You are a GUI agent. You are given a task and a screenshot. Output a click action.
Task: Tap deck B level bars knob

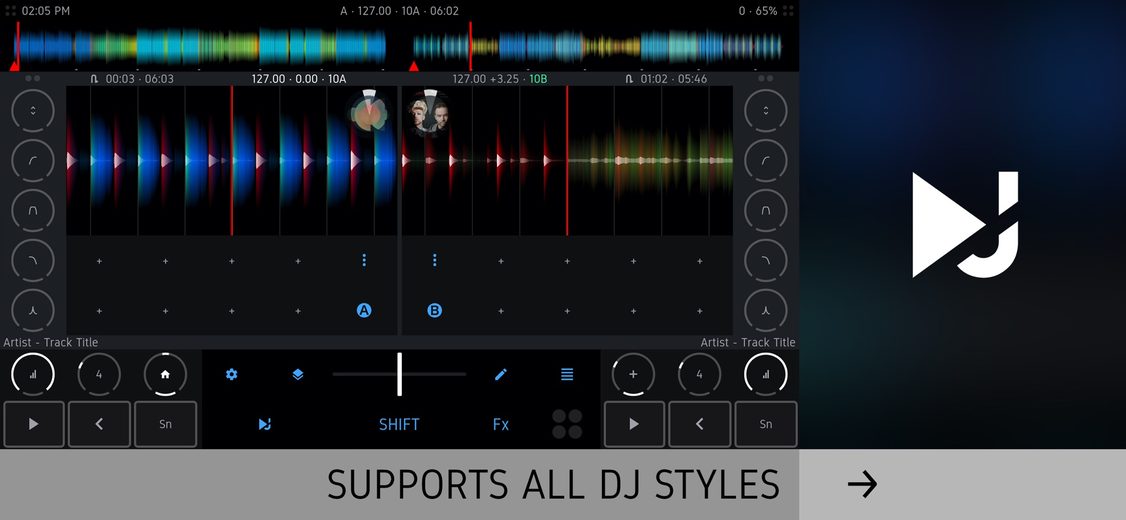point(766,374)
